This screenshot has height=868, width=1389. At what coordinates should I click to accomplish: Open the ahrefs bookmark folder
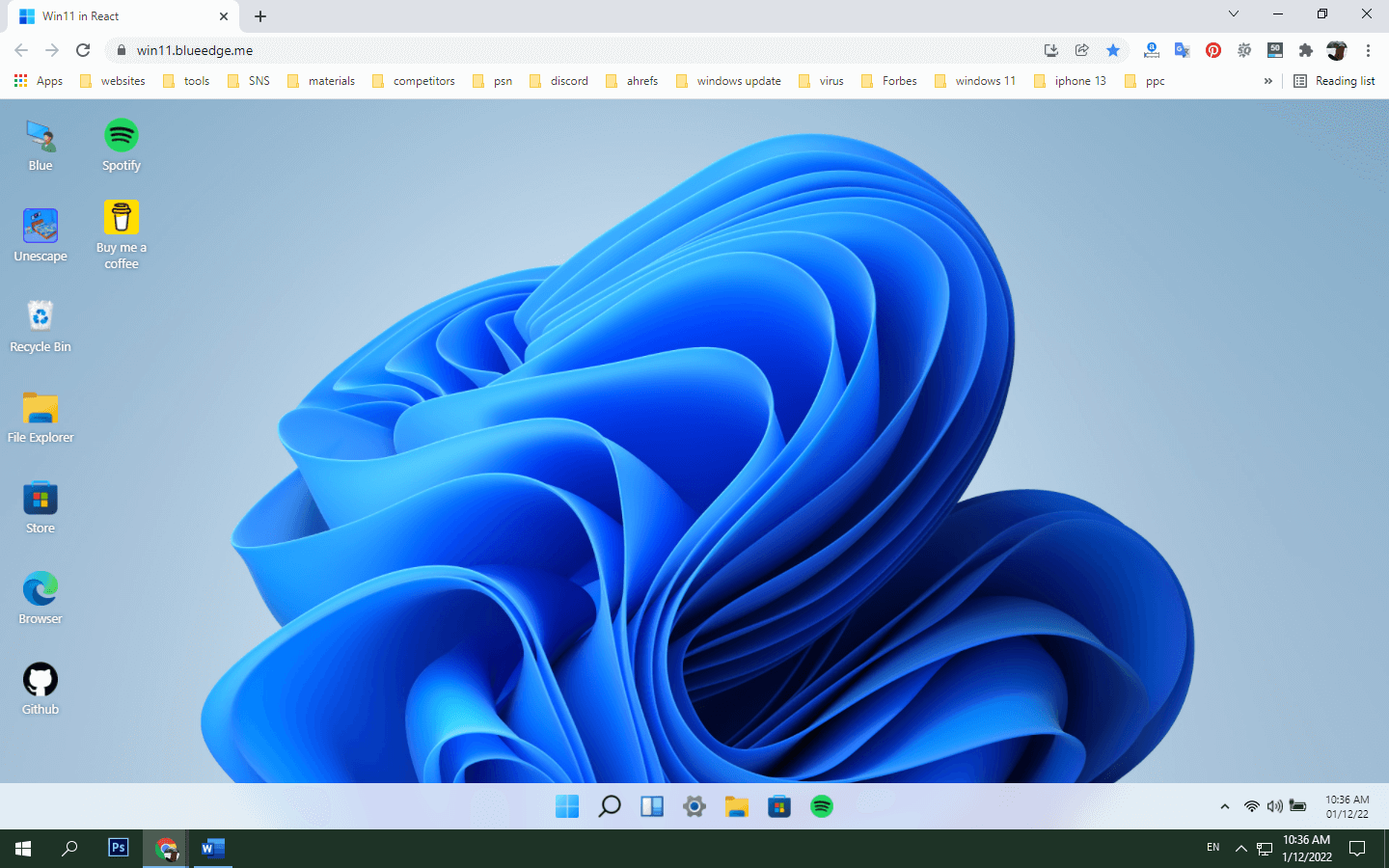633,81
